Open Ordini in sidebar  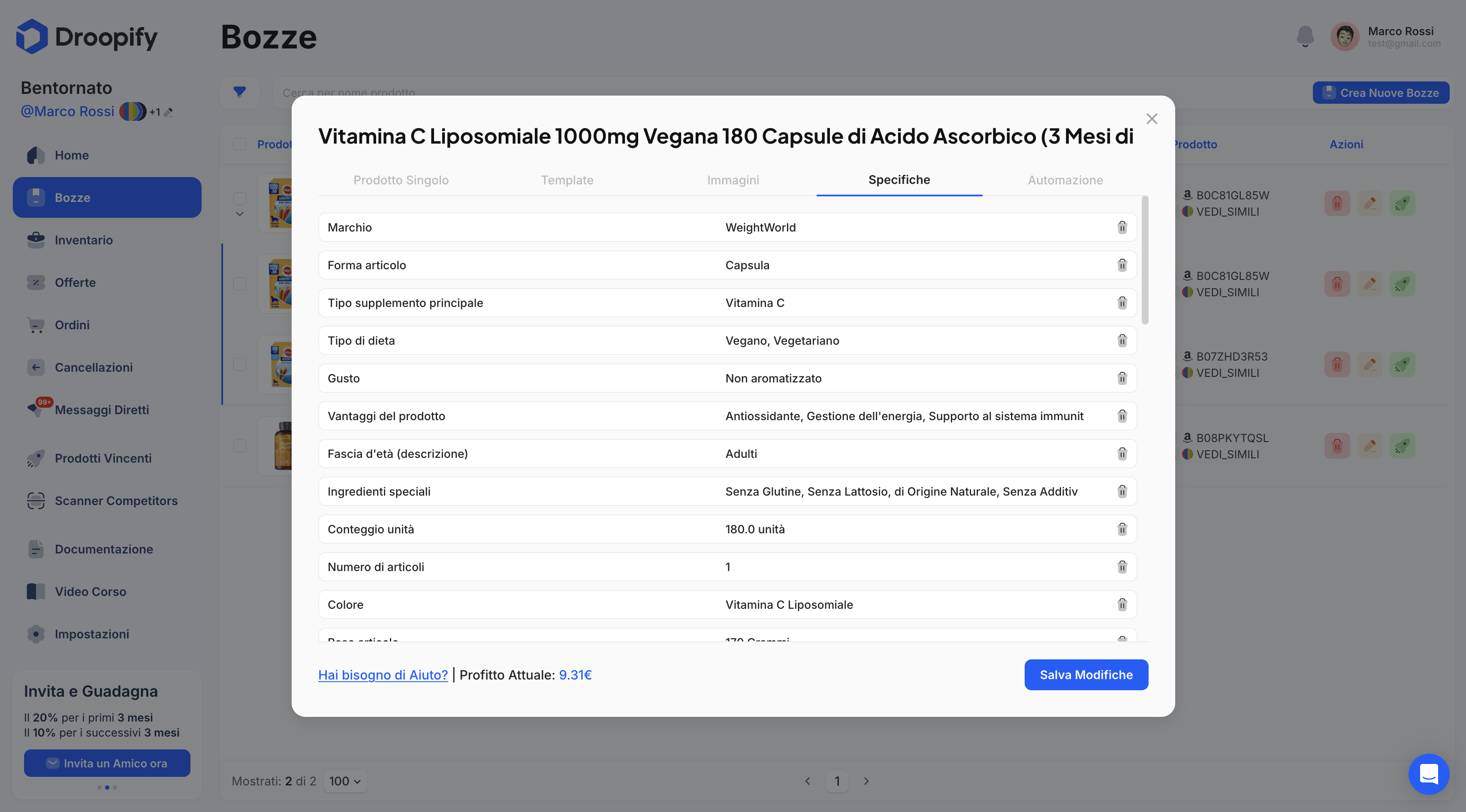point(107,325)
